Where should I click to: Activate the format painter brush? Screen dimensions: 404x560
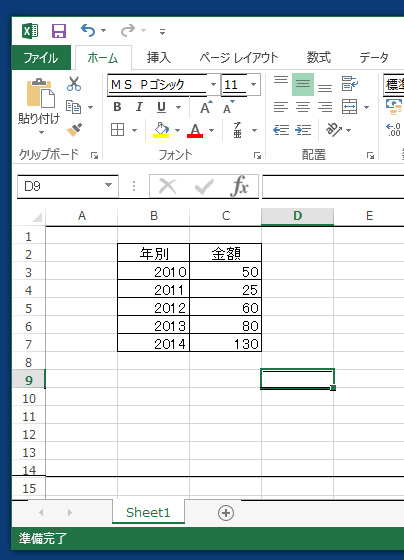(74, 130)
